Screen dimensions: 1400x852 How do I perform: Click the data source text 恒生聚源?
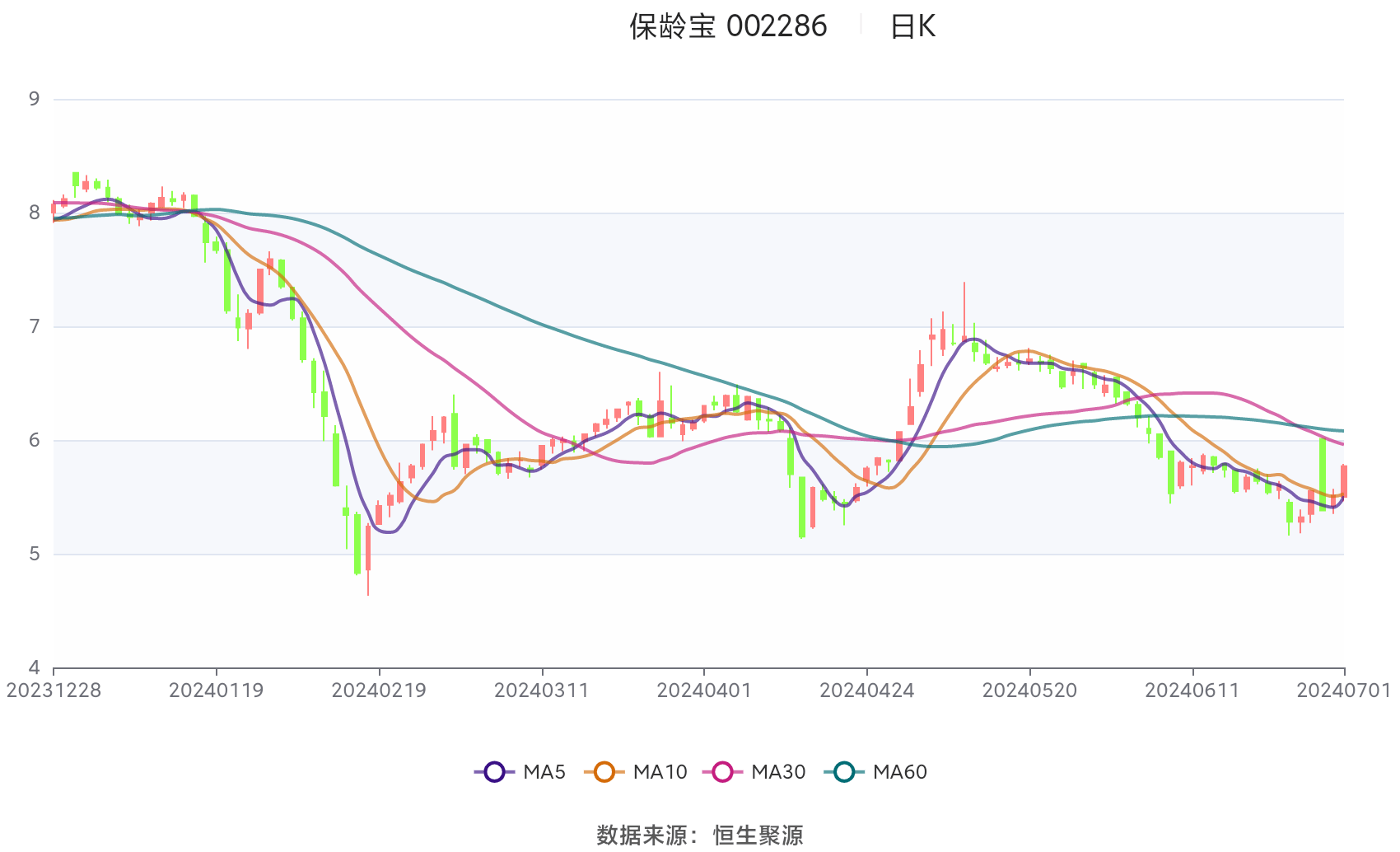coord(758,836)
